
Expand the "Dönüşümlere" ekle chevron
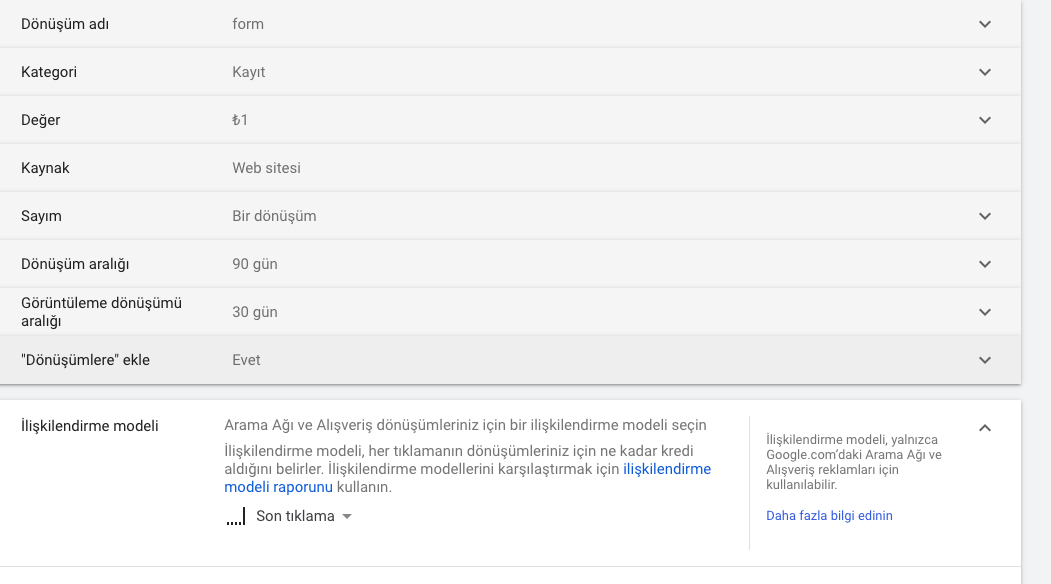pos(985,360)
